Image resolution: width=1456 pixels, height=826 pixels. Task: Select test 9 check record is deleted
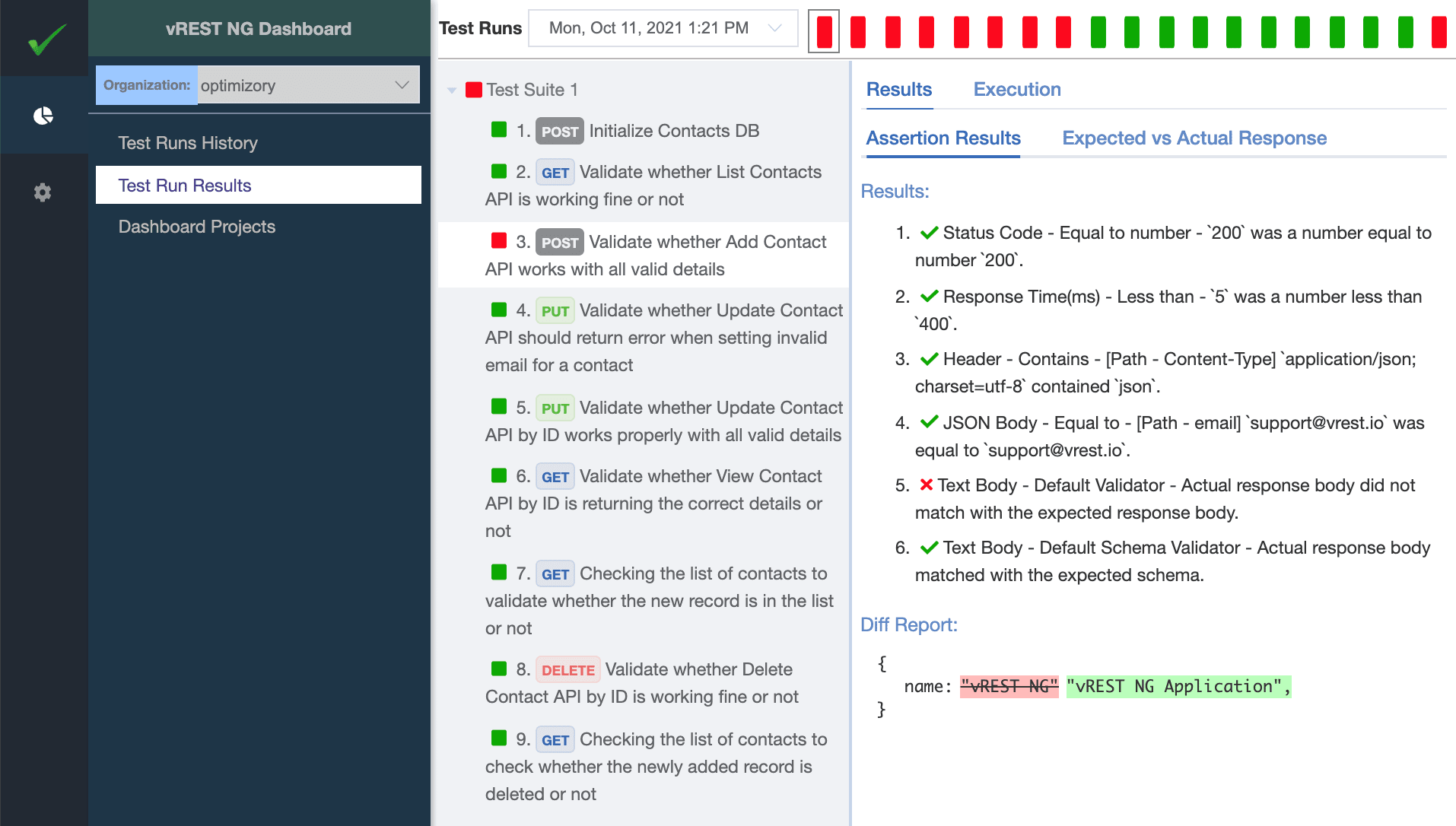[644, 767]
